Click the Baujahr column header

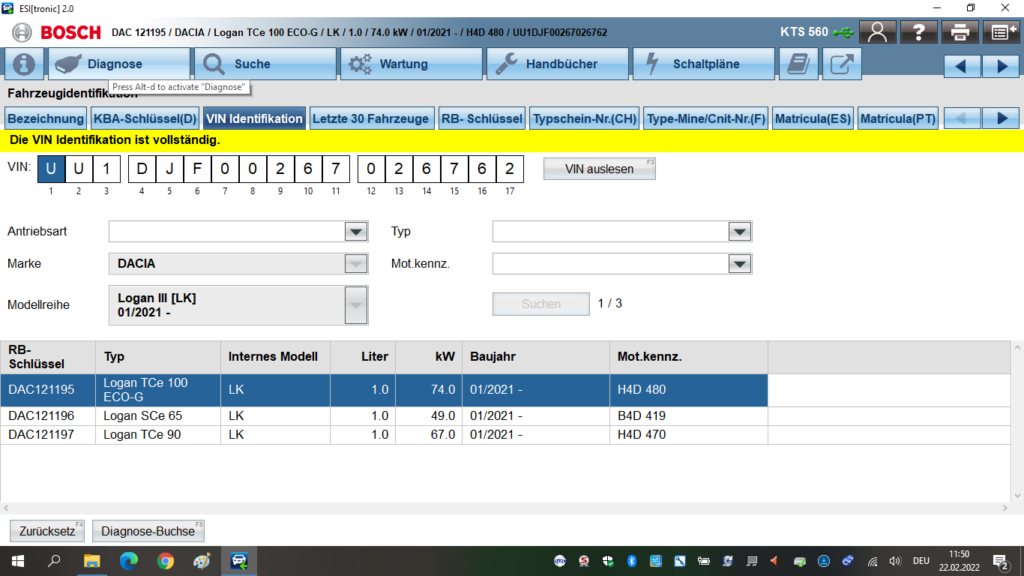[x=536, y=357]
